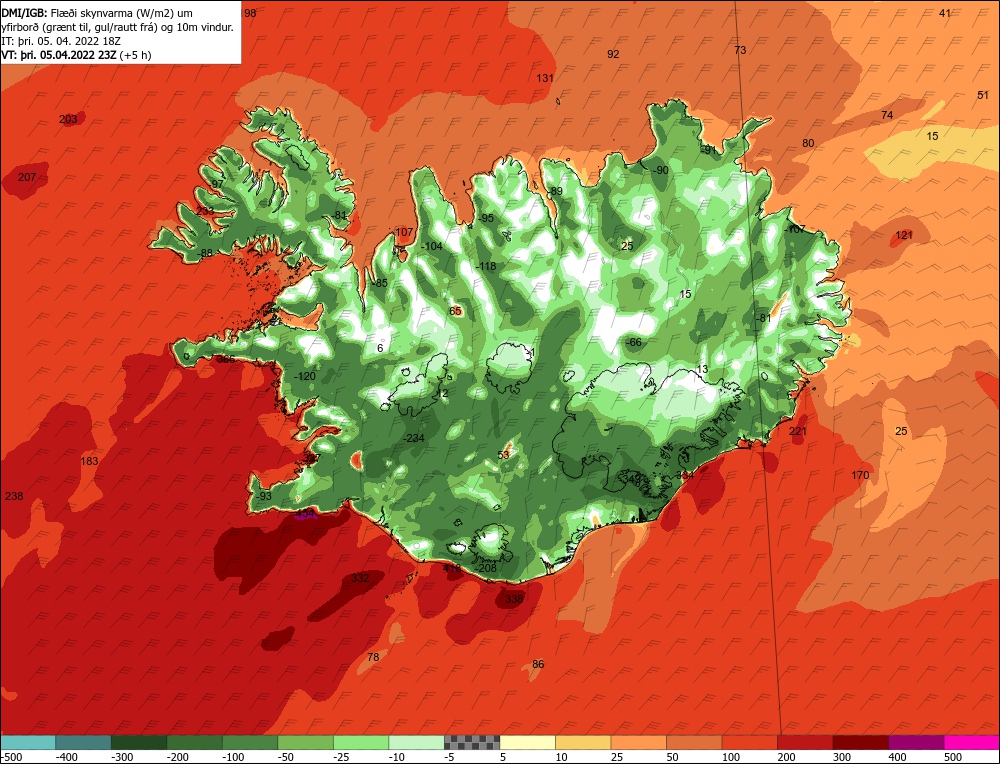
Task: Click the value 238 at the left edge
Action: click(x=14, y=496)
